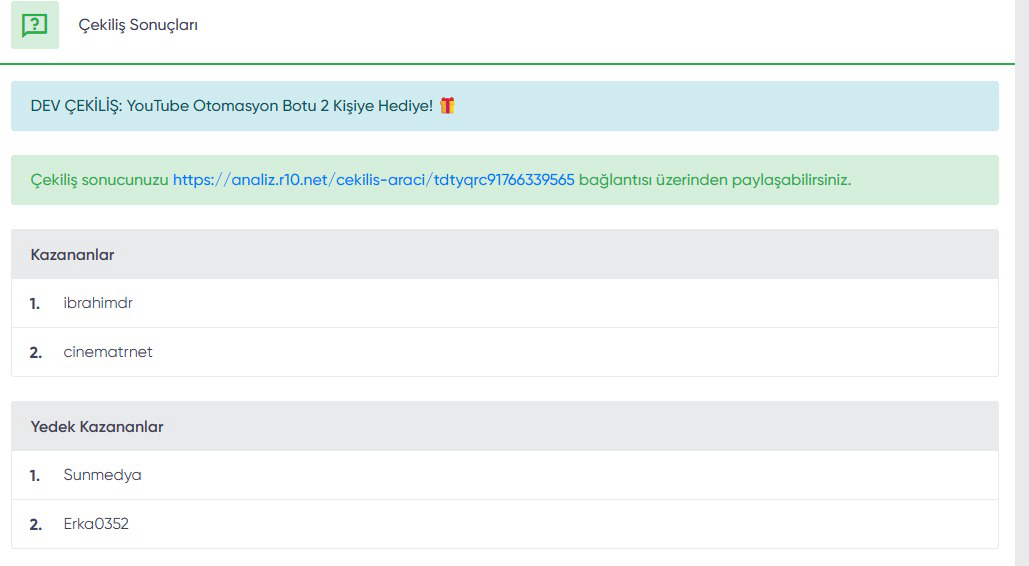Viewport: 1029px width, 566px height.
Task: Click the gift emoji in the giveaway title
Action: click(448, 106)
